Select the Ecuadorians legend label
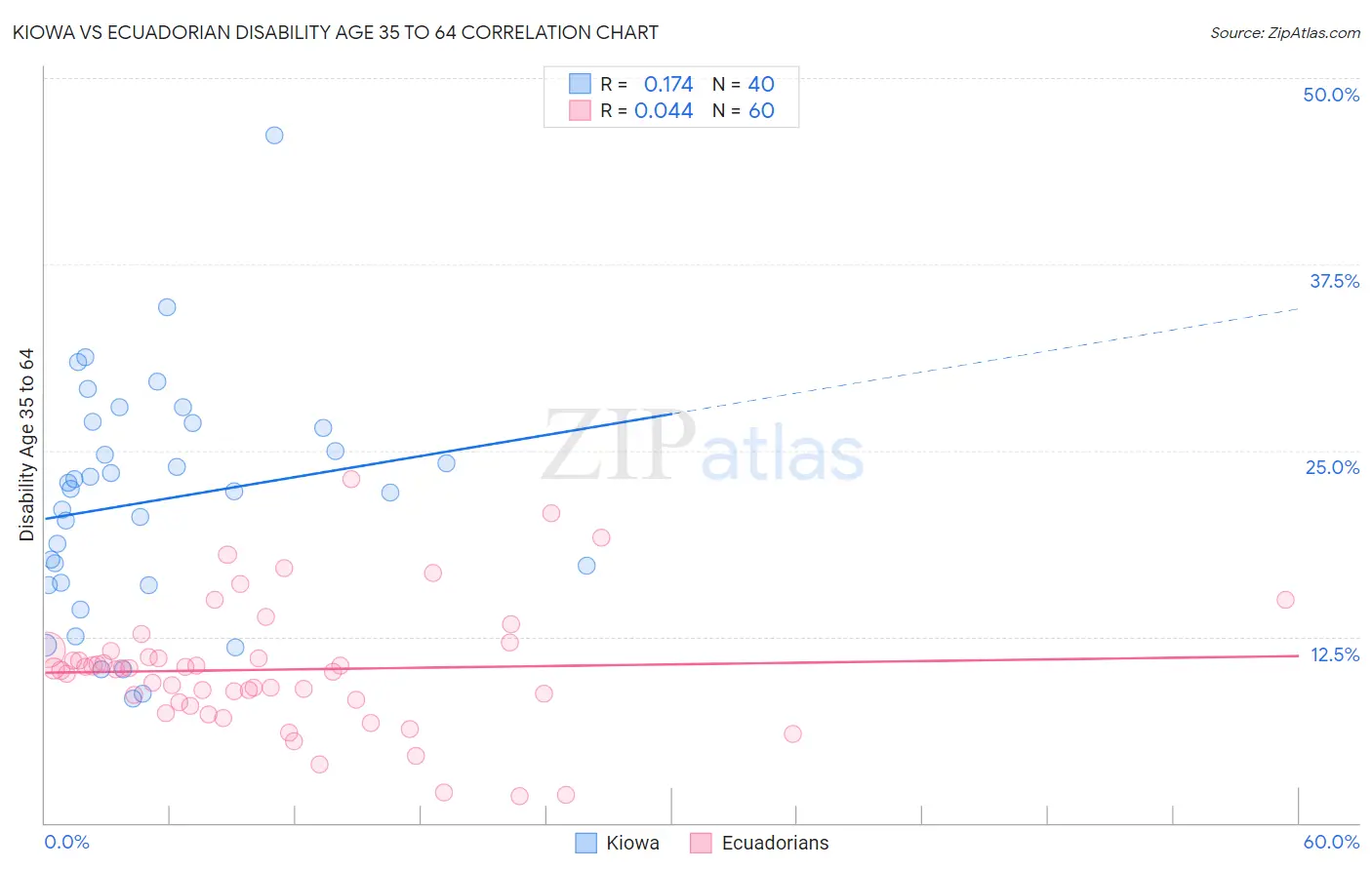 (x=775, y=843)
